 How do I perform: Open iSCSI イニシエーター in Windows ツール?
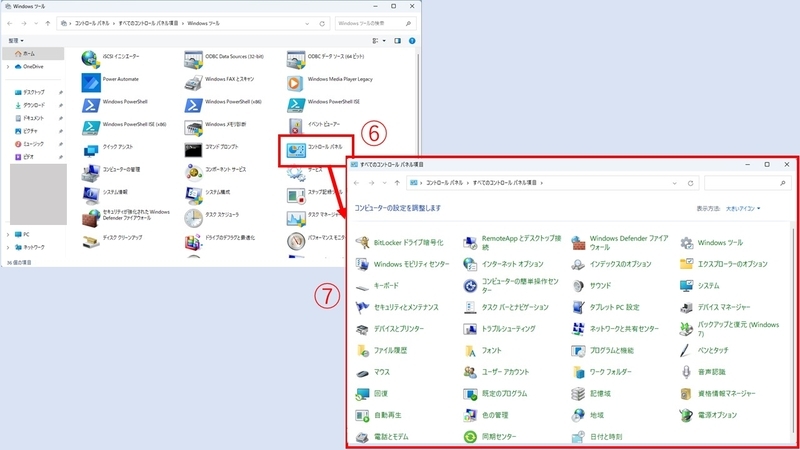point(110,57)
